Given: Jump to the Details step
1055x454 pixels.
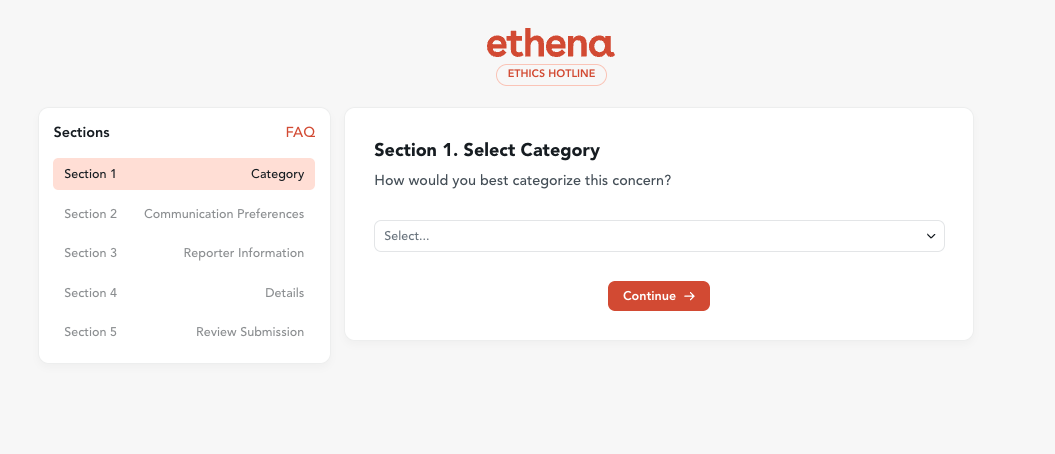Looking at the screenshot, I should pyautogui.click(x=285, y=293).
